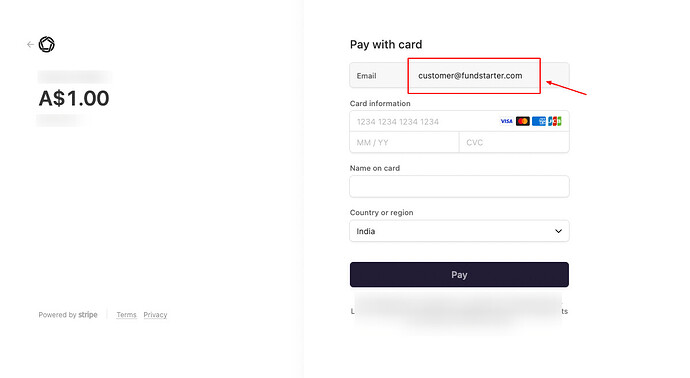Screen dimensions: 690x378
Task: Click the Mastercard brand icon
Action: click(x=523, y=121)
